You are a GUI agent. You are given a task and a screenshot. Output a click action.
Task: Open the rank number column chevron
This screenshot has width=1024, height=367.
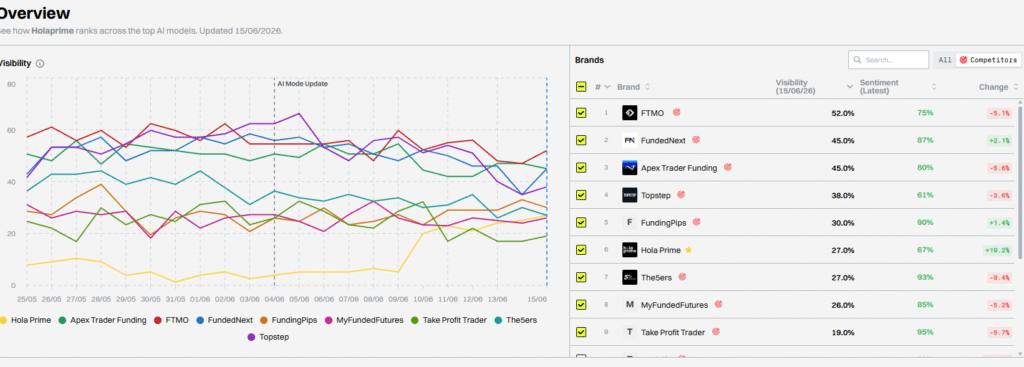coord(607,87)
